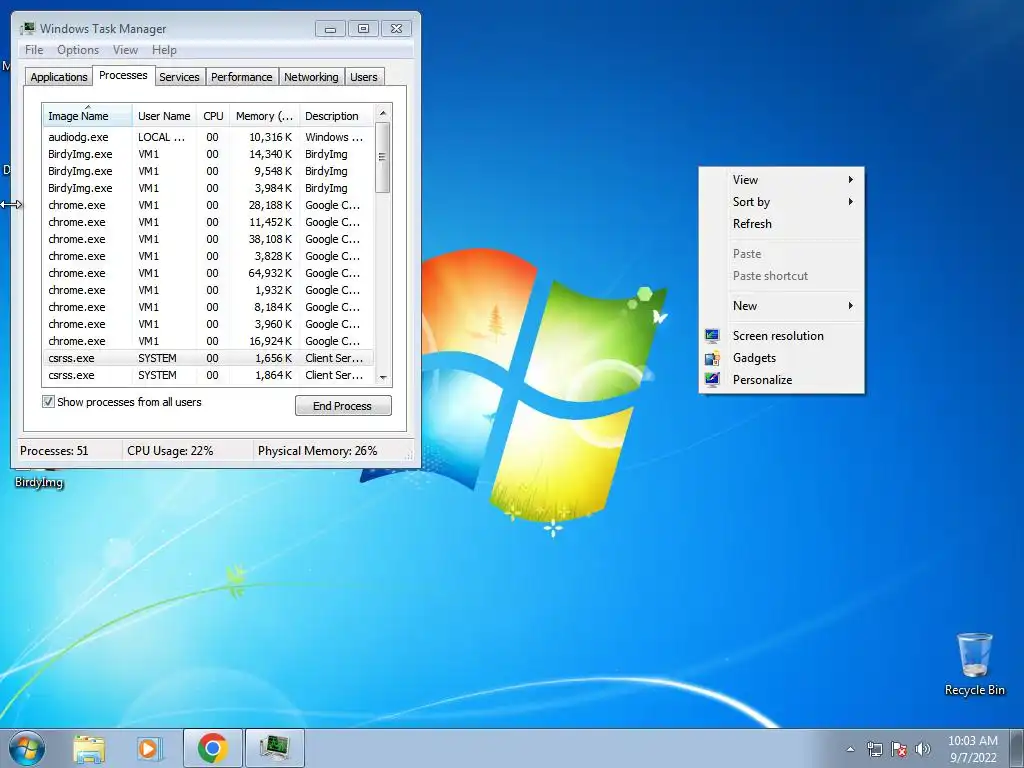Image resolution: width=1024 pixels, height=768 pixels.
Task: Open Screen resolution from context menu
Action: point(781,336)
